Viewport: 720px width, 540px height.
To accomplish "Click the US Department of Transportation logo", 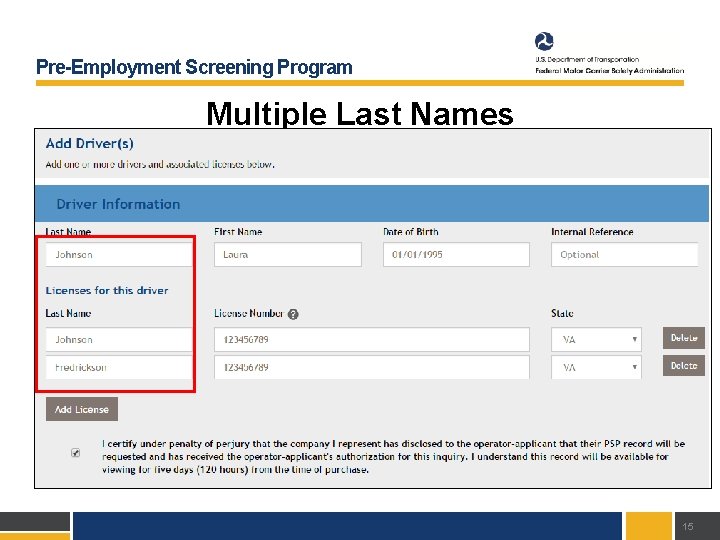I will click(x=544, y=41).
